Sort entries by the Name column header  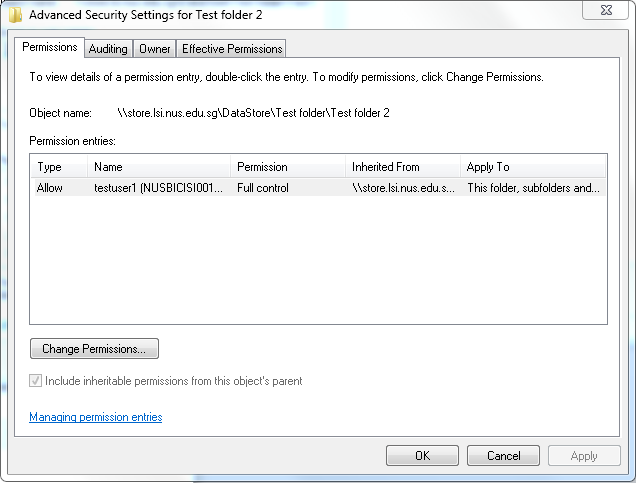159,167
